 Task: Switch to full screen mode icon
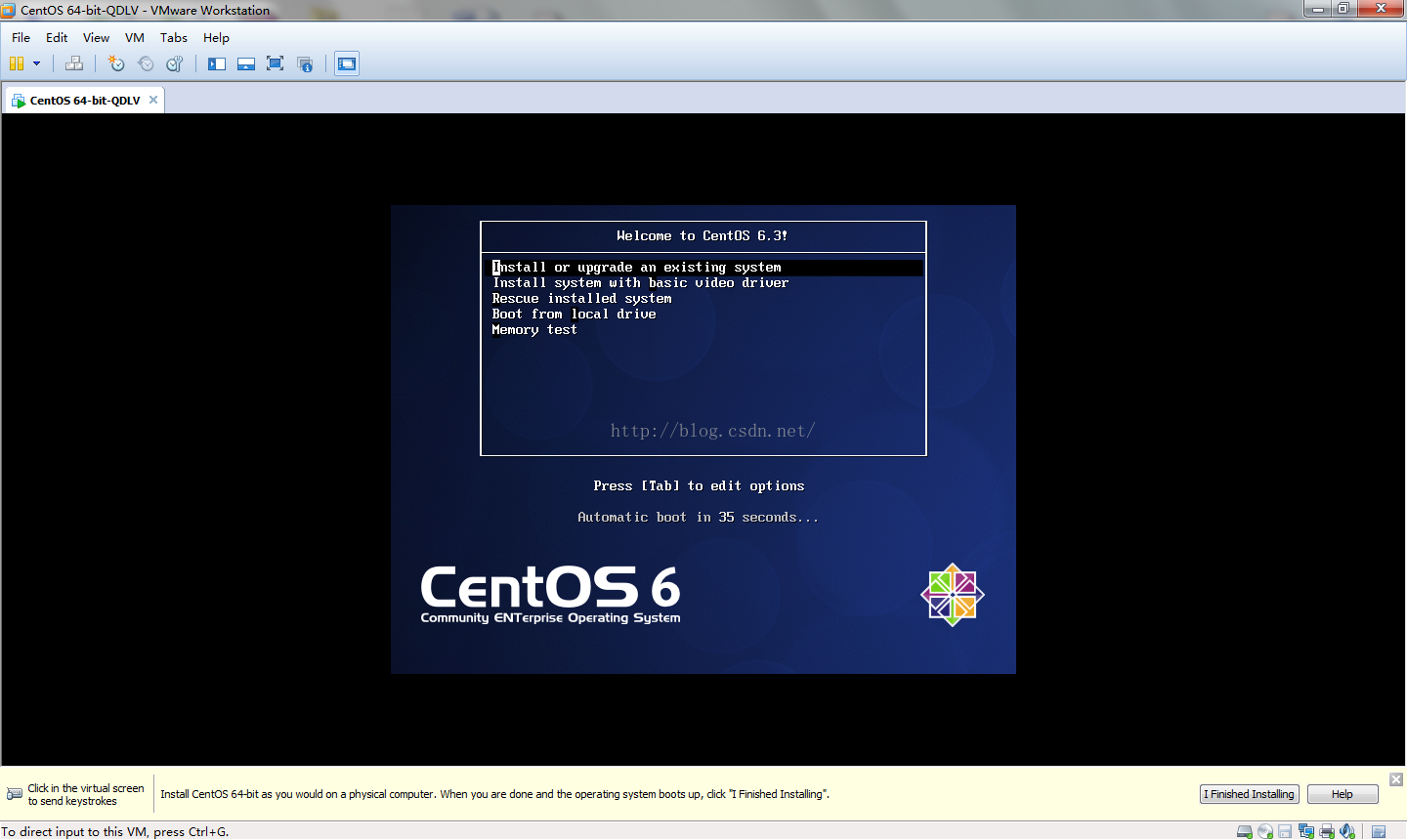(276, 63)
